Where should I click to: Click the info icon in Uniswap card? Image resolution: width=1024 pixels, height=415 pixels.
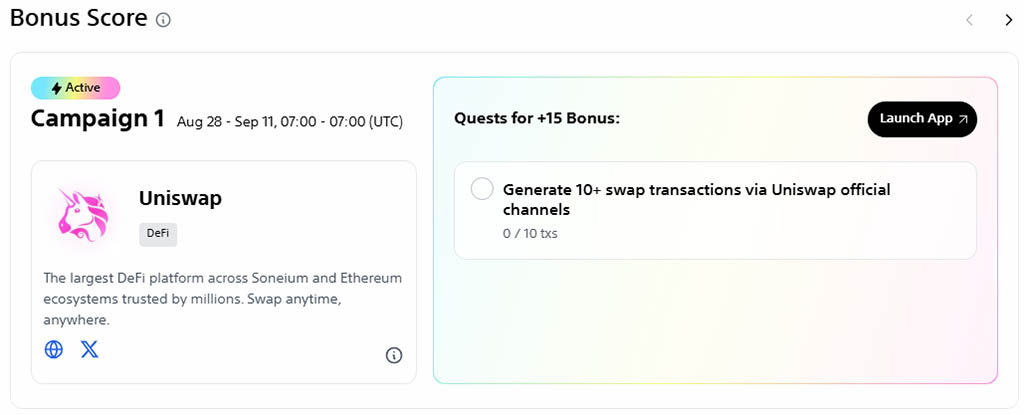pyautogui.click(x=394, y=355)
